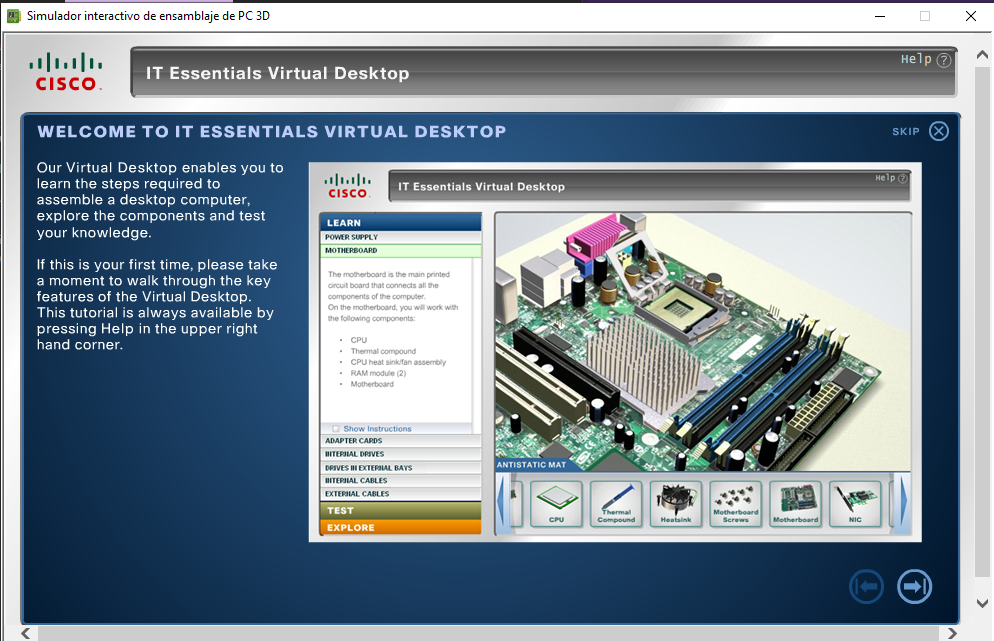The image size is (994, 641).
Task: Maximize the simulator window
Action: pos(925,16)
